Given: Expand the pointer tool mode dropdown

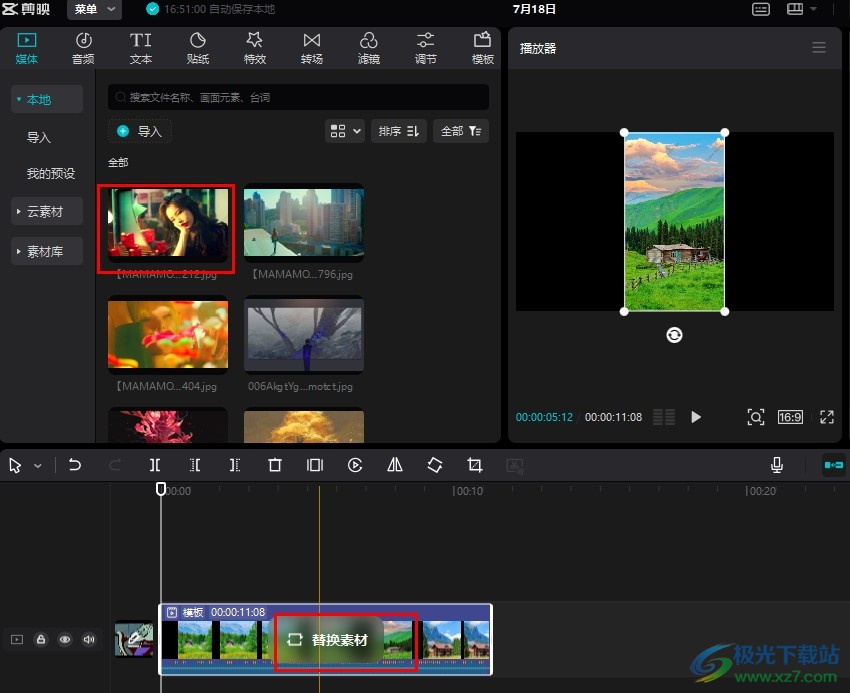Looking at the screenshot, I should coord(38,465).
